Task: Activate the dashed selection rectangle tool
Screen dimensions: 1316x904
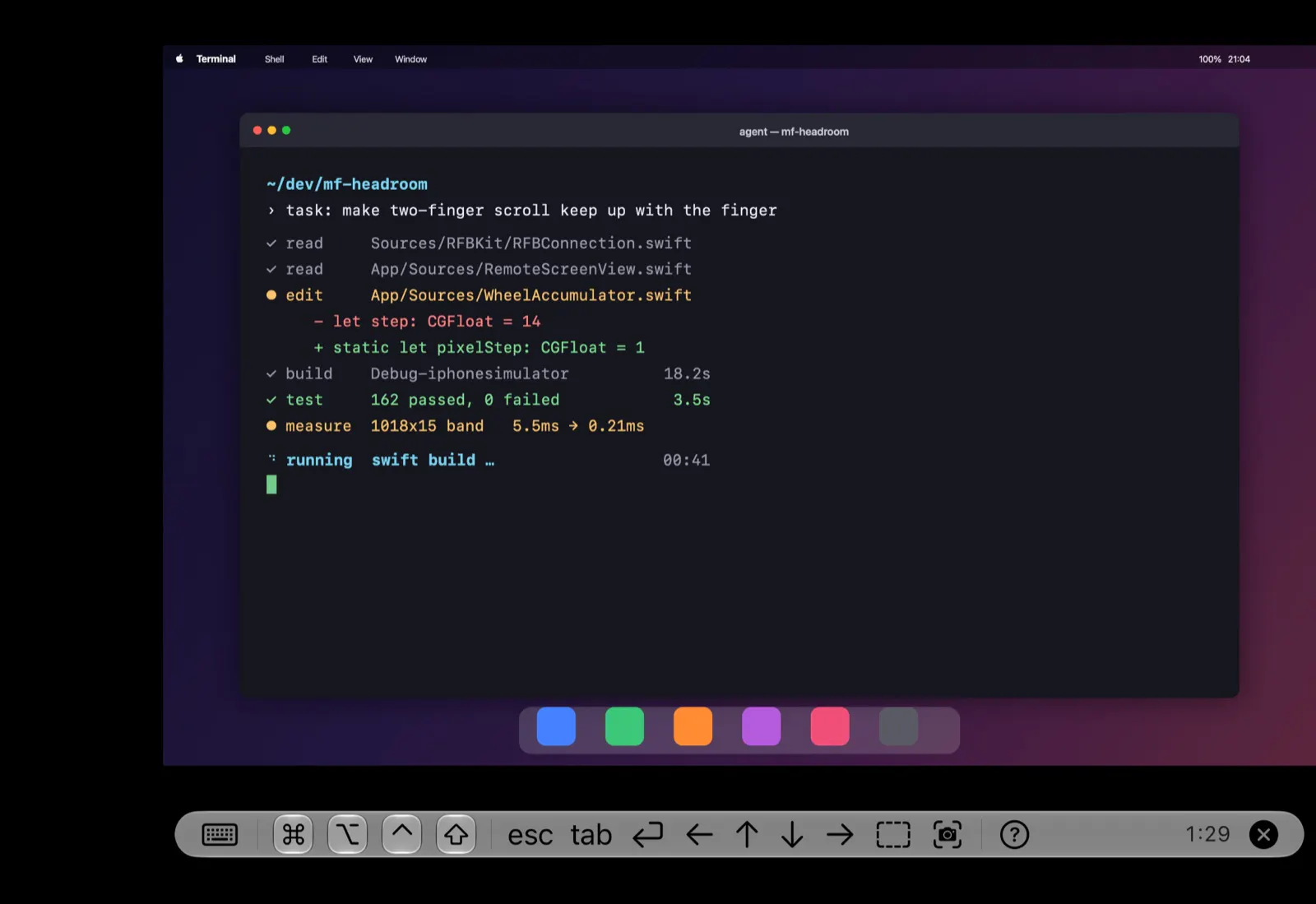Action: click(893, 835)
